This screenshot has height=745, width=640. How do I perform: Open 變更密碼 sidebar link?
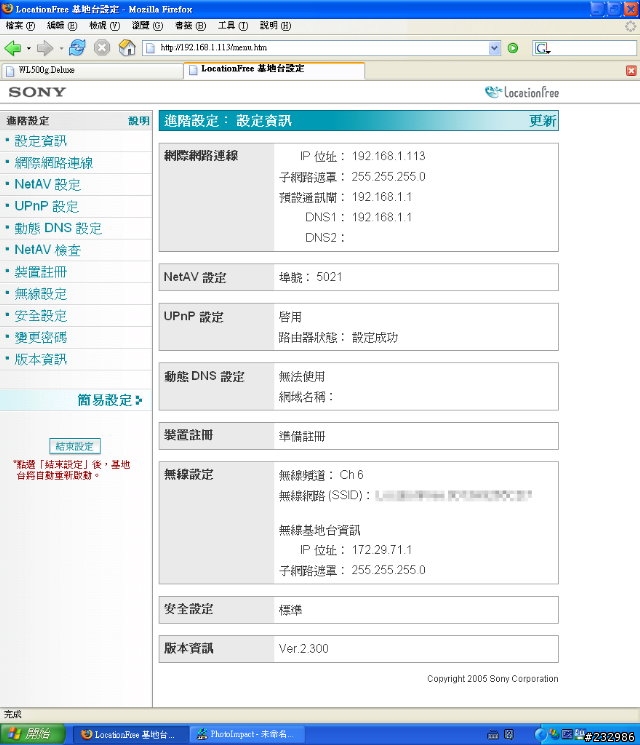coord(40,338)
